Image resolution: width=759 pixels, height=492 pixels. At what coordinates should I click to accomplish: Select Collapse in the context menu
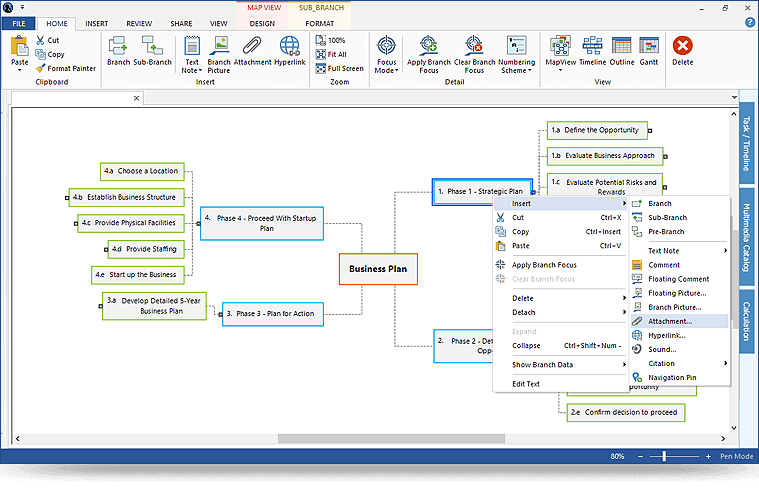pyautogui.click(x=560, y=345)
